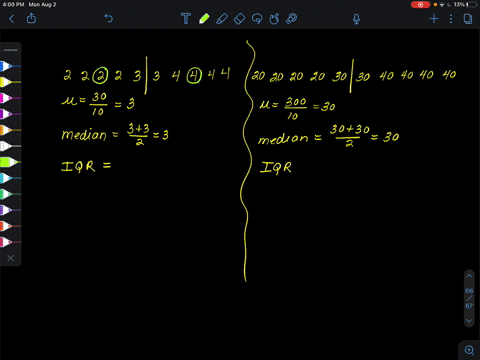The width and height of the screenshot is (480, 360).
Task: Pick the cyan favorite pen
Action: (x=10, y=178)
